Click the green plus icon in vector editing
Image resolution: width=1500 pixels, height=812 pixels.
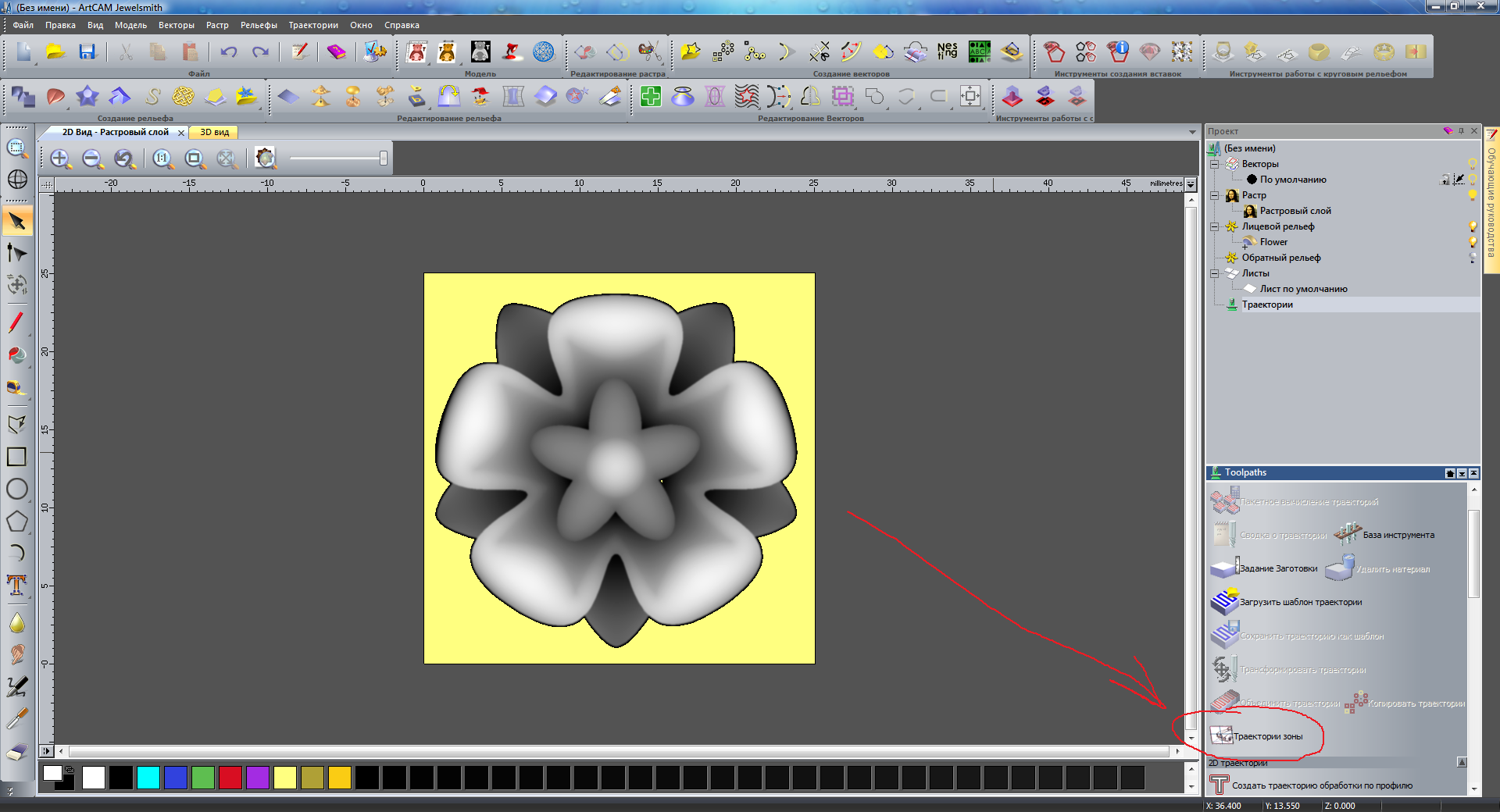point(651,96)
